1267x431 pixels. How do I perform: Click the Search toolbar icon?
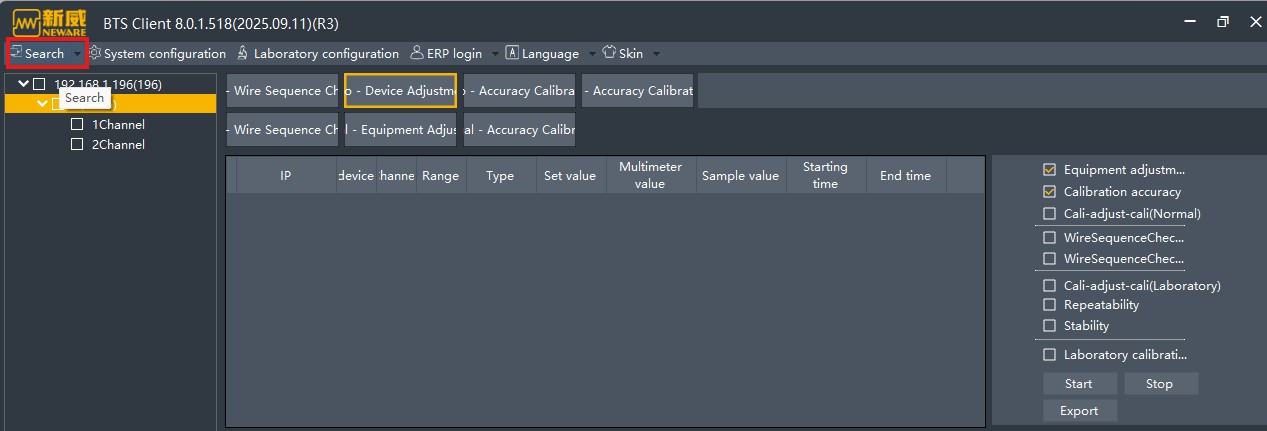[x=17, y=53]
